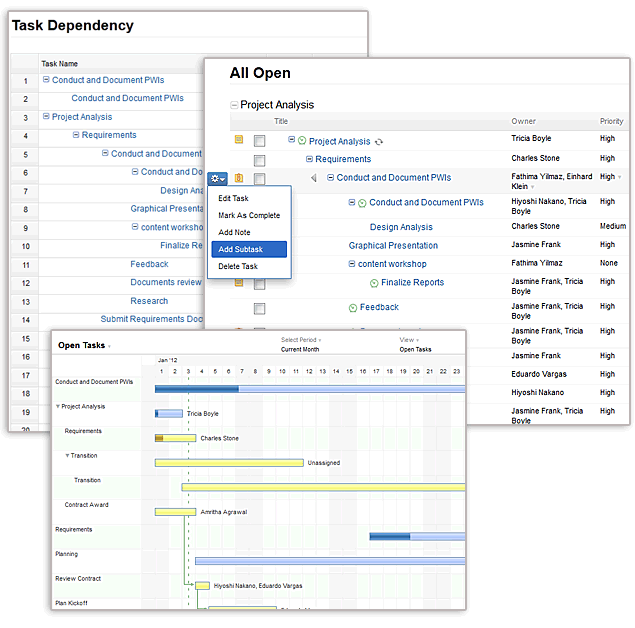The image size is (635, 628).
Task: Click the refresh icon after Project Analysis title
Action: pyautogui.click(x=379, y=142)
